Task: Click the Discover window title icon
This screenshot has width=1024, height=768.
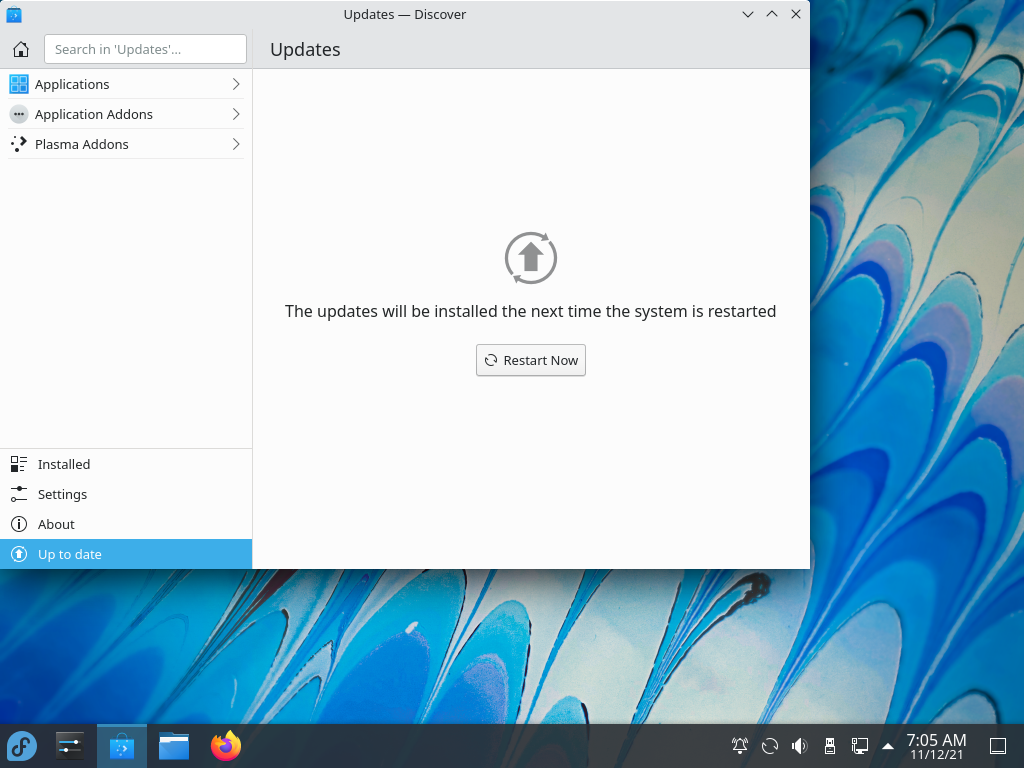Action: [x=14, y=14]
